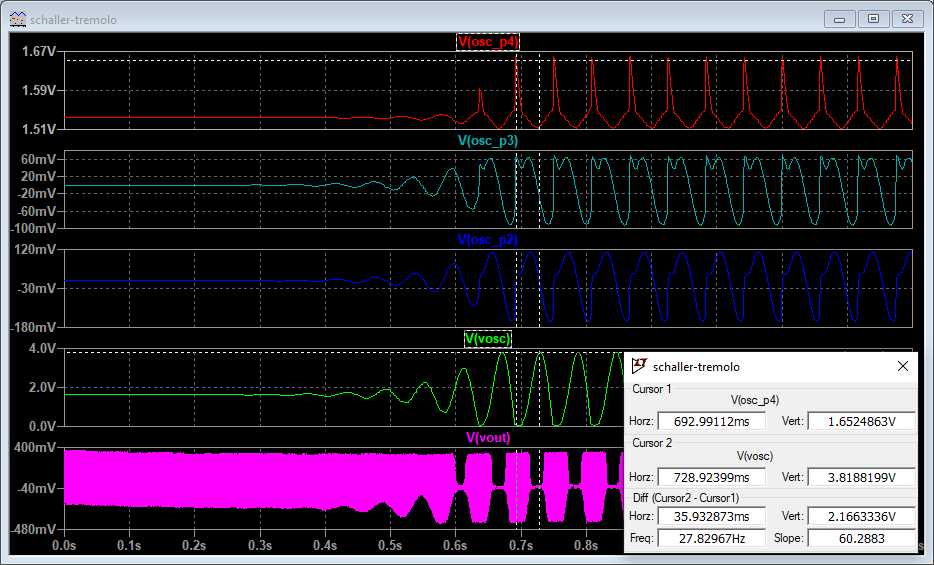
Task: Click Cursor 2 Vert value 3.8188199V
Action: click(860, 477)
